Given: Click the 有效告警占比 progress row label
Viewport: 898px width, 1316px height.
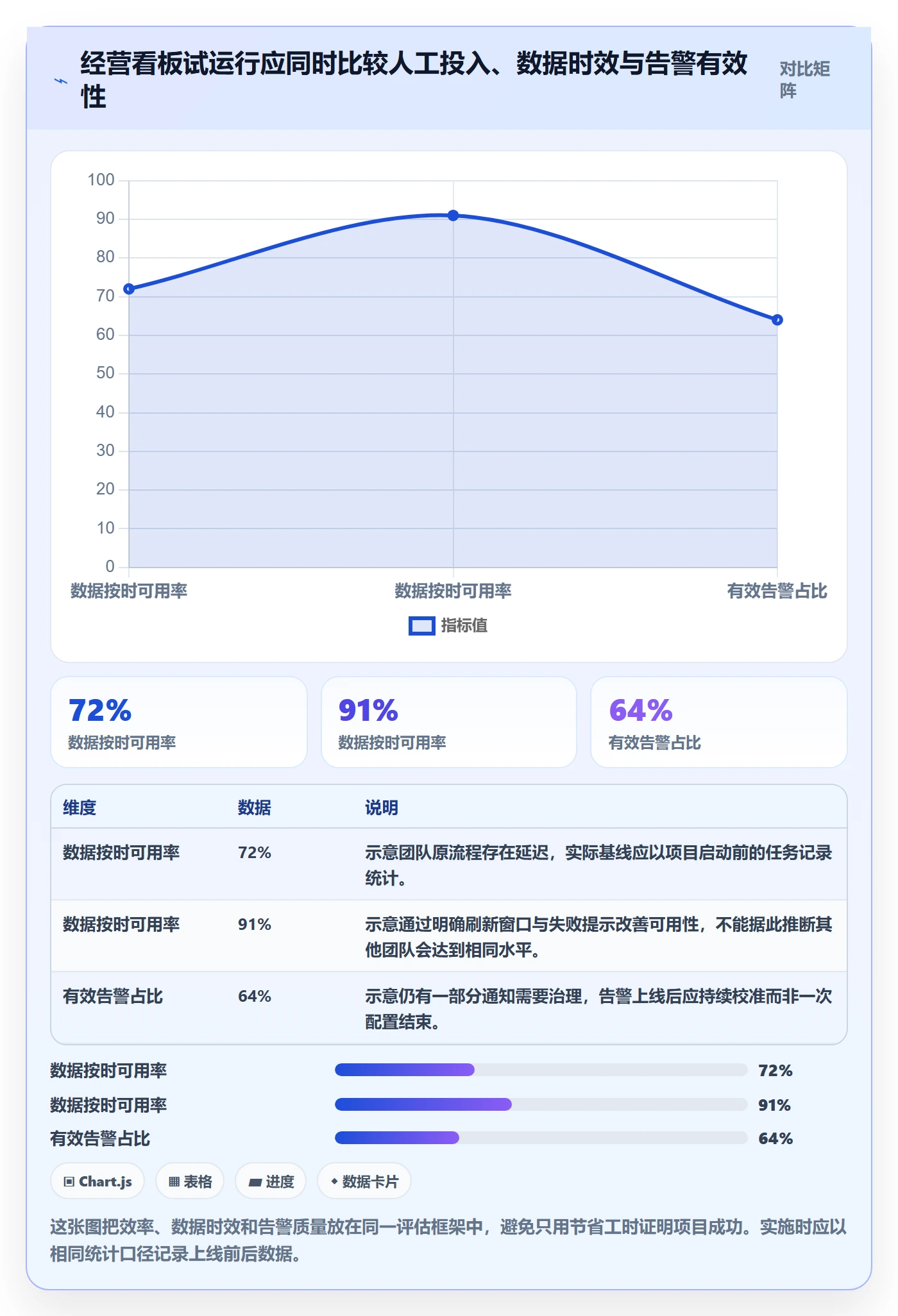Looking at the screenshot, I should coord(100,1138).
